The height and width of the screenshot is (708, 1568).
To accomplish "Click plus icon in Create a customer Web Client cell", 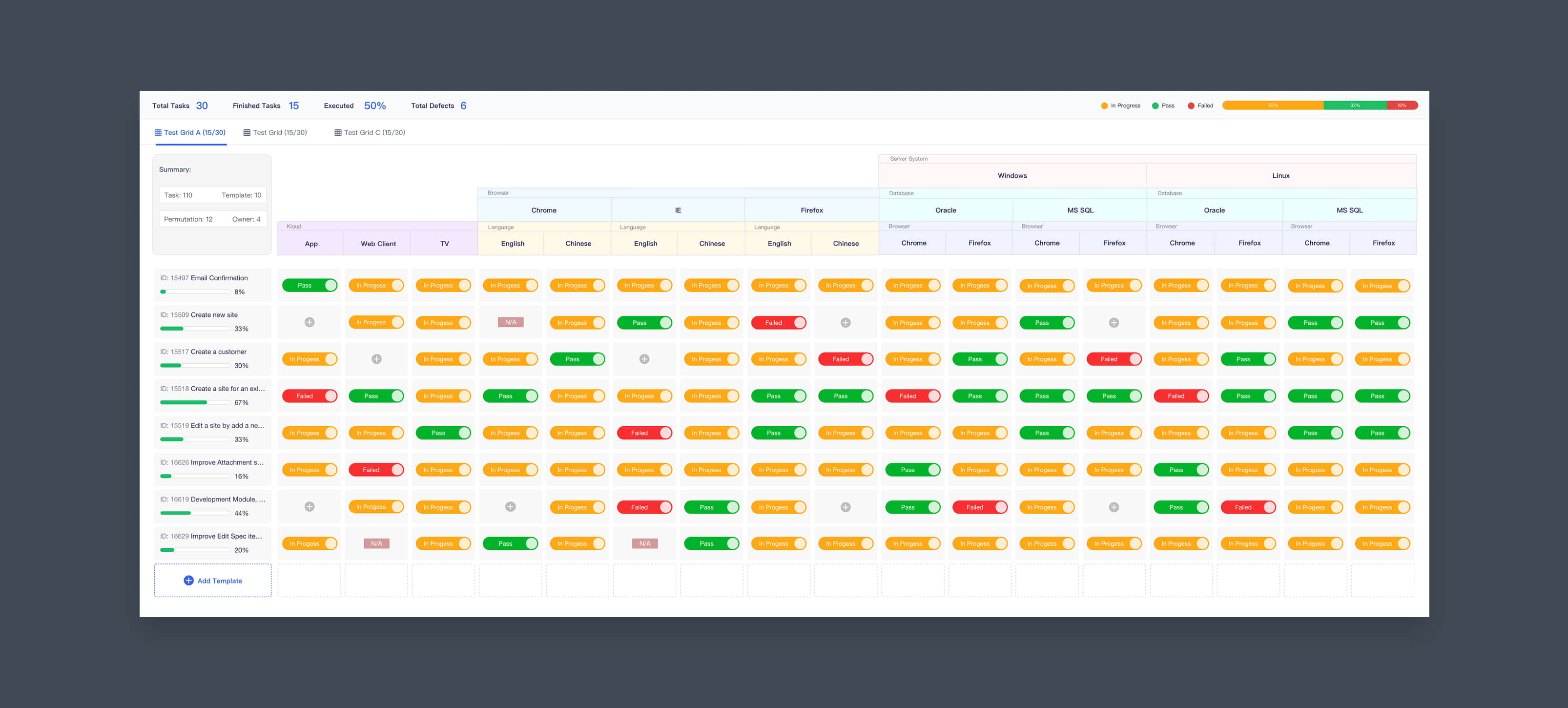I will coord(376,359).
